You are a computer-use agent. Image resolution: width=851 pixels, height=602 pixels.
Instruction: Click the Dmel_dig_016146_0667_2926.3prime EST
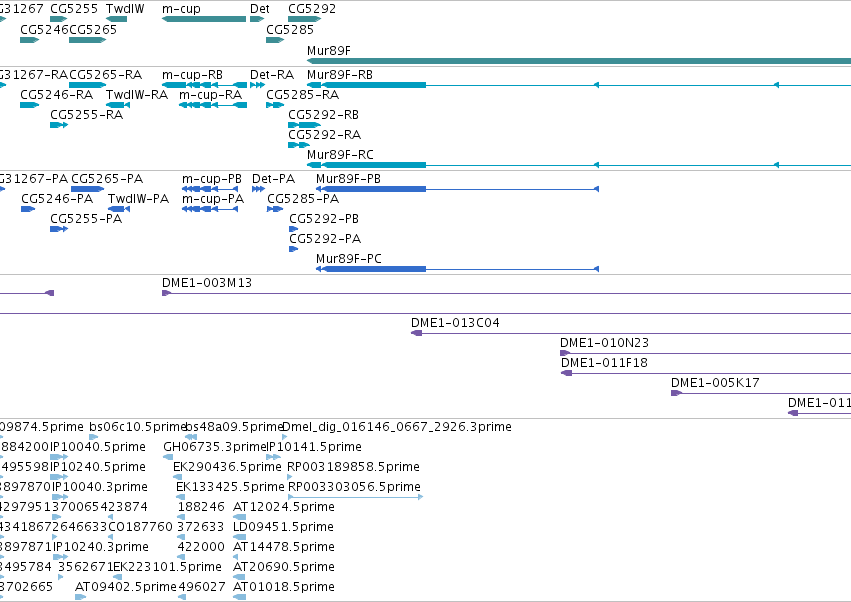pyautogui.click(x=284, y=436)
